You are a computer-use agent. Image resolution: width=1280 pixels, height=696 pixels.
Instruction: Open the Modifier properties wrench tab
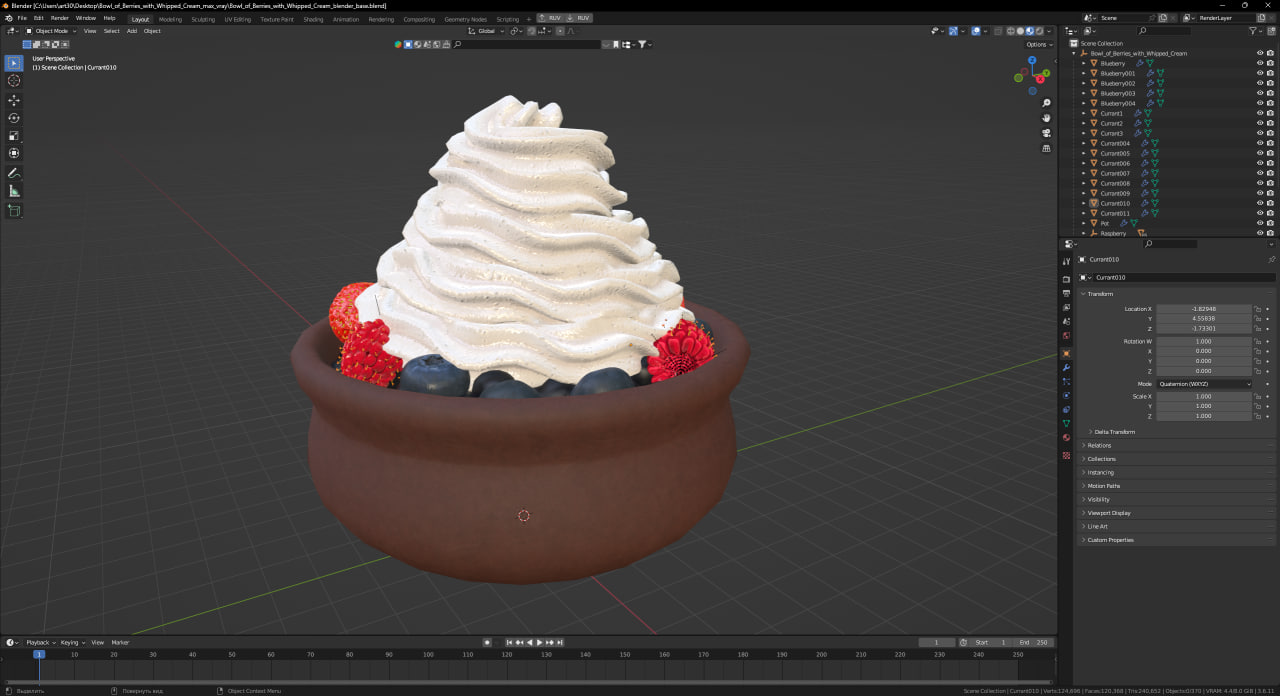coord(1066,367)
